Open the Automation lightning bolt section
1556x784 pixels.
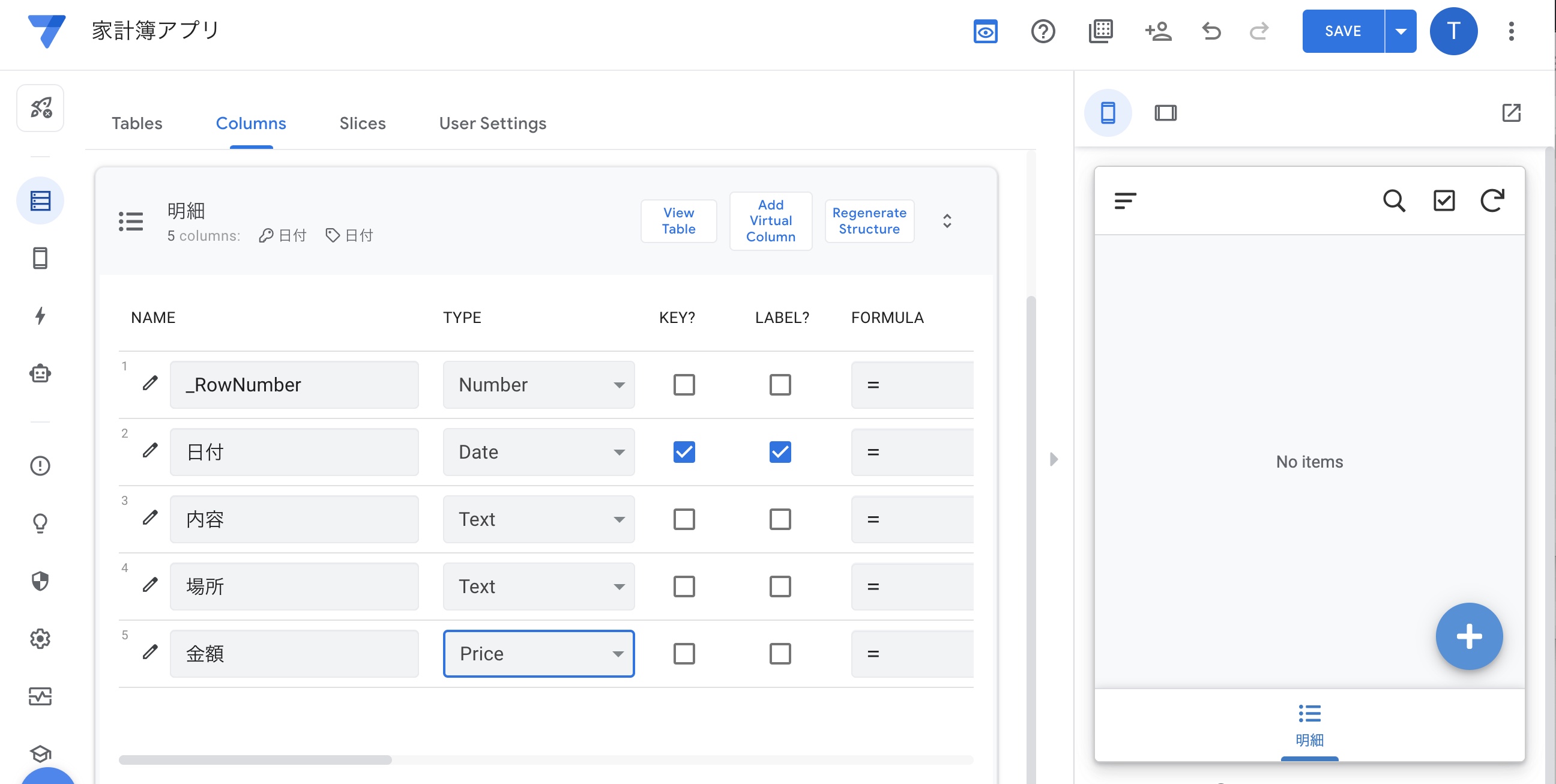[40, 315]
